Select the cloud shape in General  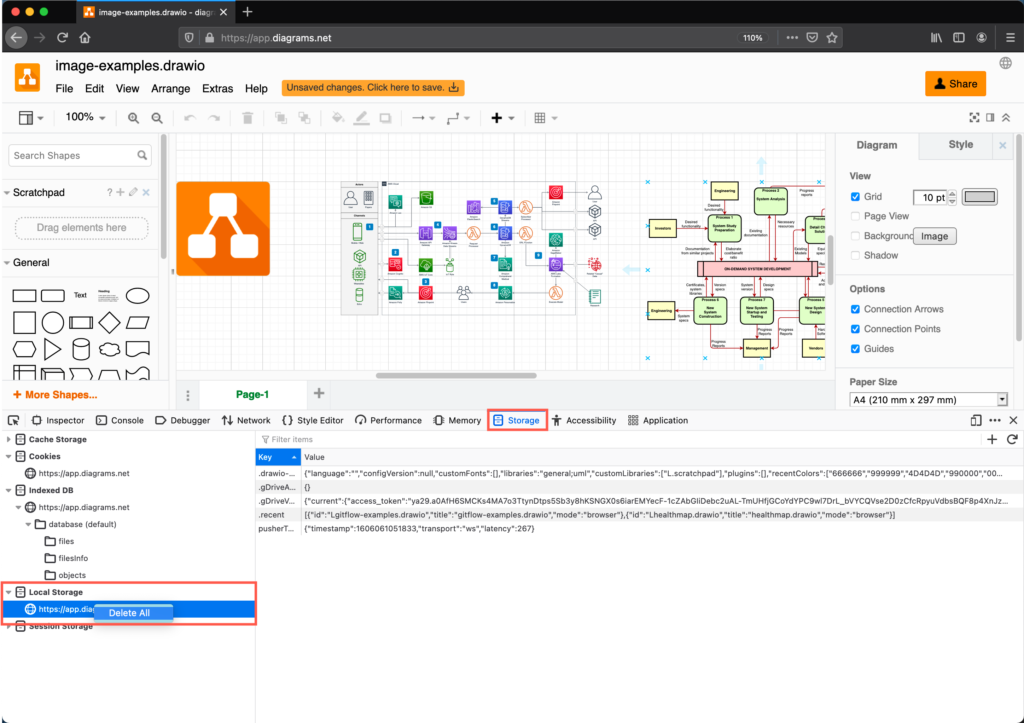pyautogui.click(x=109, y=349)
